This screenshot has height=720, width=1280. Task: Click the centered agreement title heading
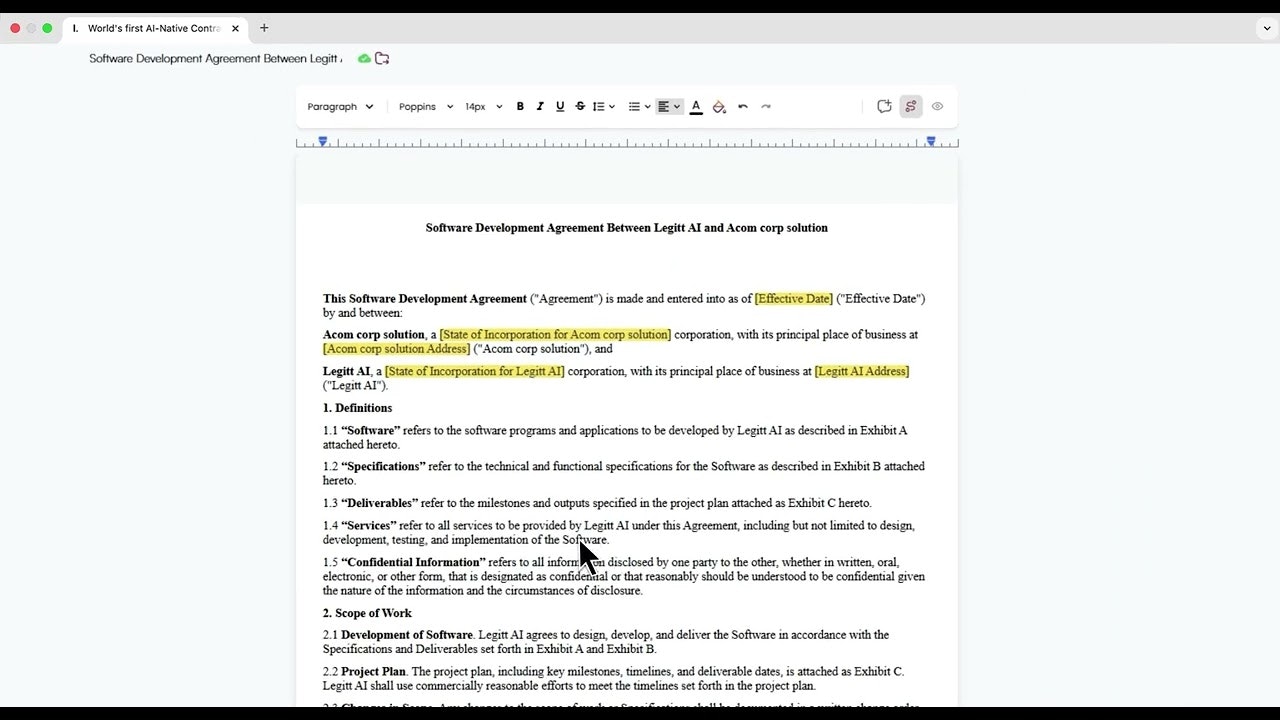coord(627,228)
